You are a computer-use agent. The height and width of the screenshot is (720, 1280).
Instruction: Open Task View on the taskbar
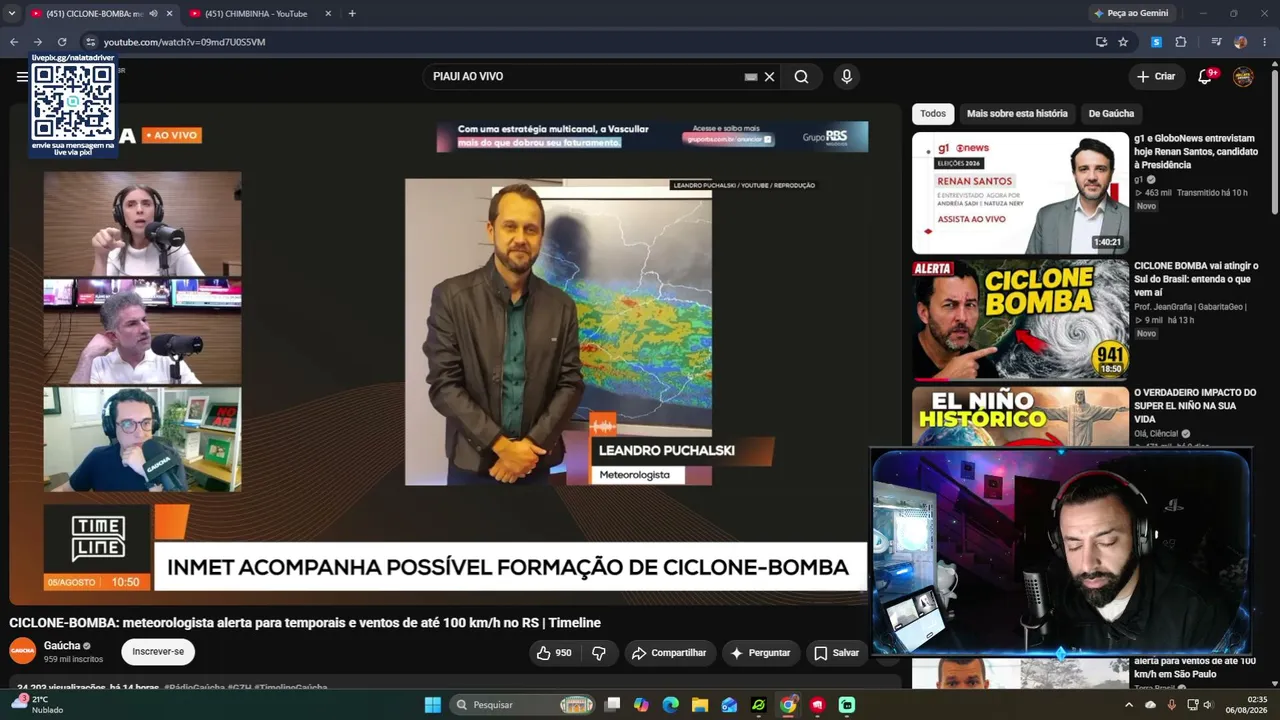point(612,705)
